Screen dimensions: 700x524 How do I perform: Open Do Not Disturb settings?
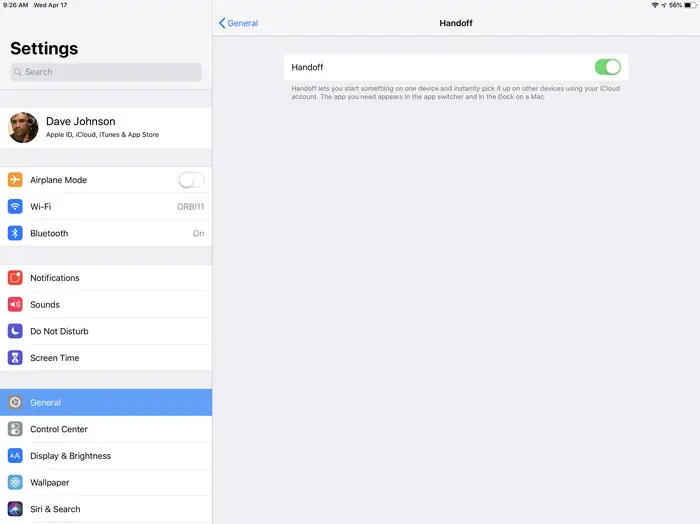point(106,331)
